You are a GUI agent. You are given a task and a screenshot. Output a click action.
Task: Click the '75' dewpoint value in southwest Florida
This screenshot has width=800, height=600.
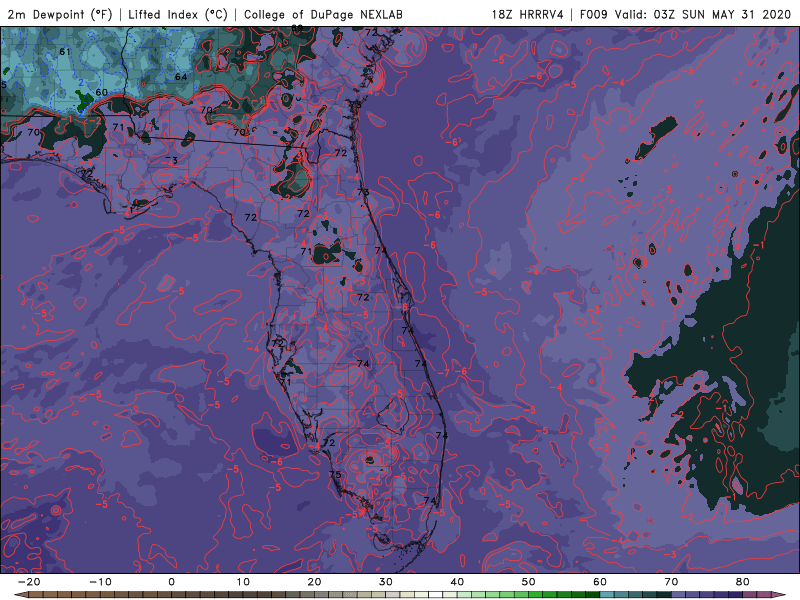click(335, 474)
